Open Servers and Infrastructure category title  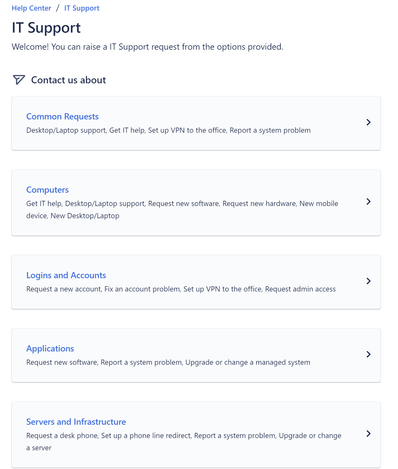(76, 422)
